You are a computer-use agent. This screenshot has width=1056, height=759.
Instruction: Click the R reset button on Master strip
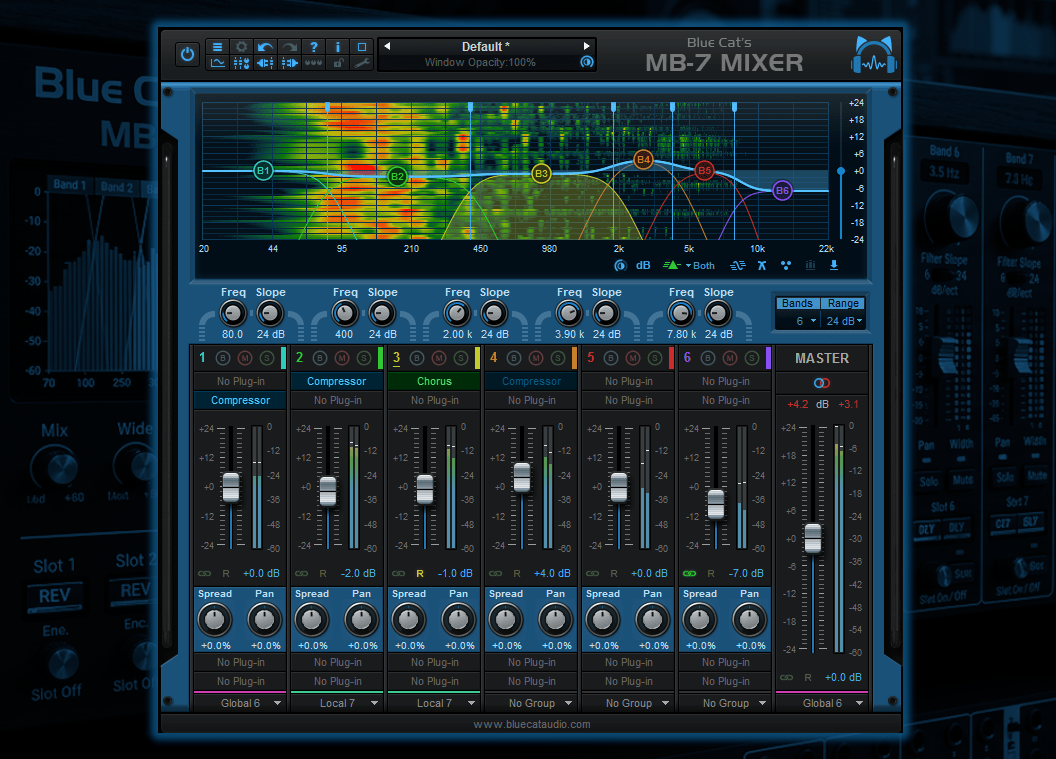tap(807, 678)
